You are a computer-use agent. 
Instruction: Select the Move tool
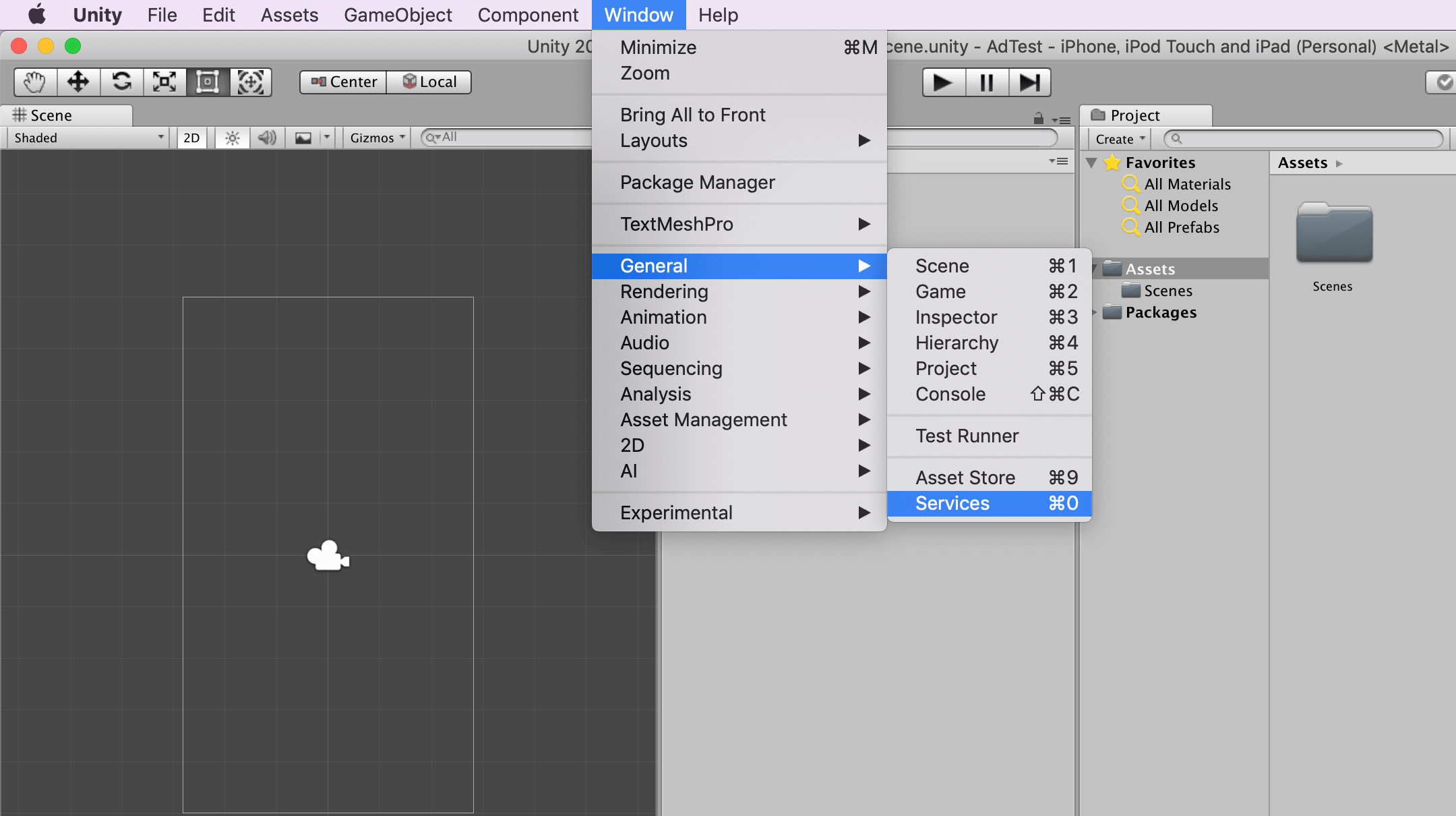[x=78, y=82]
